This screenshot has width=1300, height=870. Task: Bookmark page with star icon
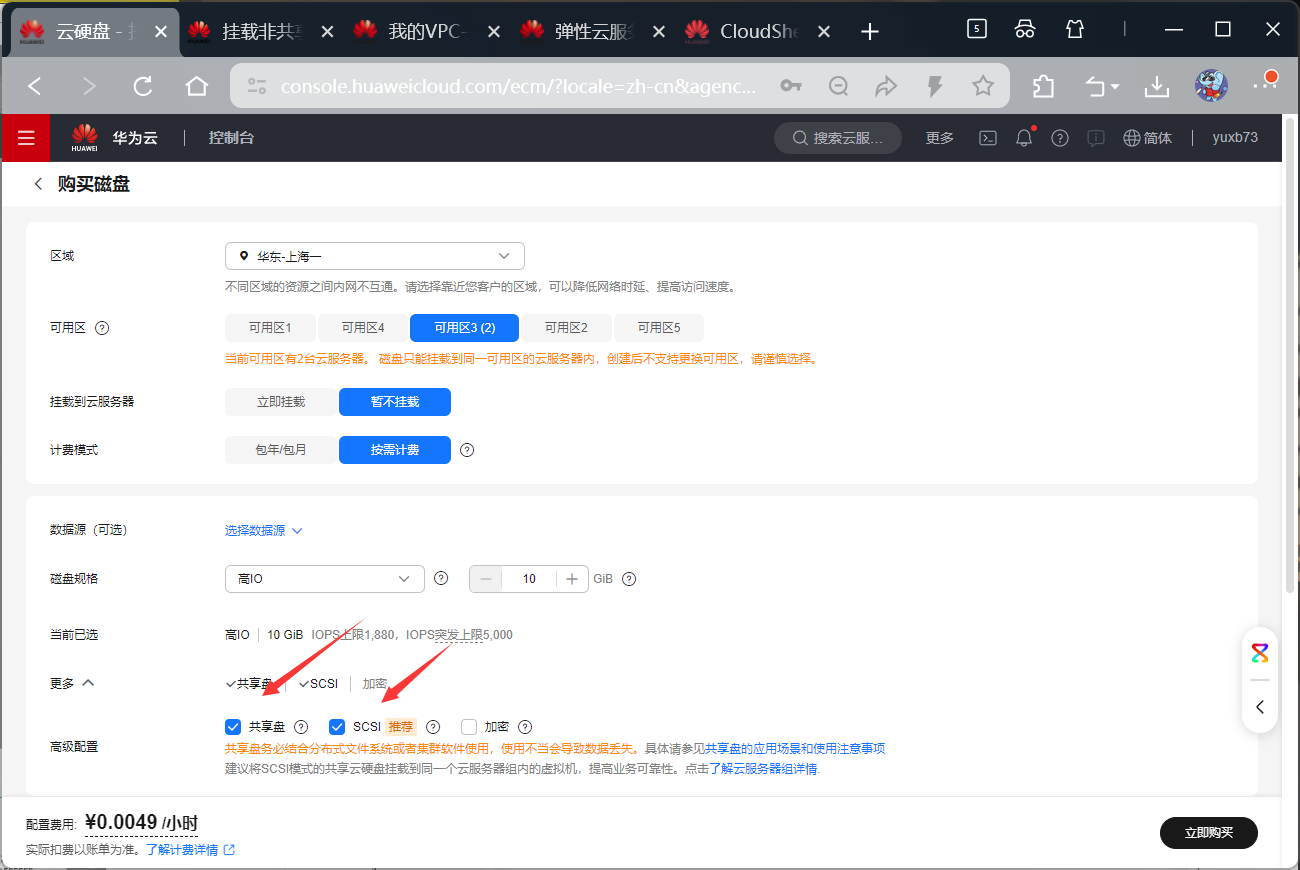(x=983, y=86)
